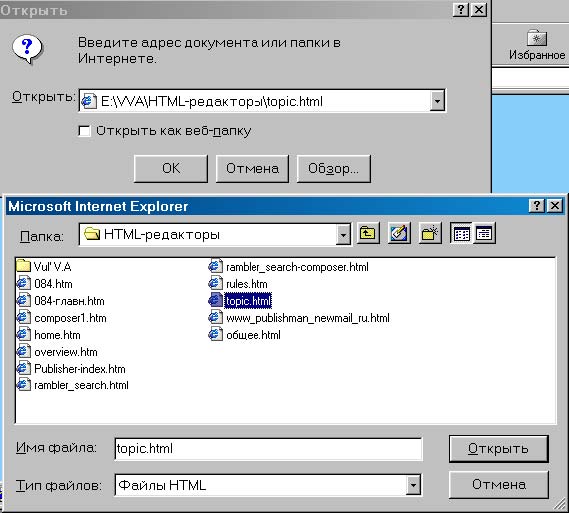Click the Имя файла input field
This screenshot has width=569, height=513.
[268, 449]
